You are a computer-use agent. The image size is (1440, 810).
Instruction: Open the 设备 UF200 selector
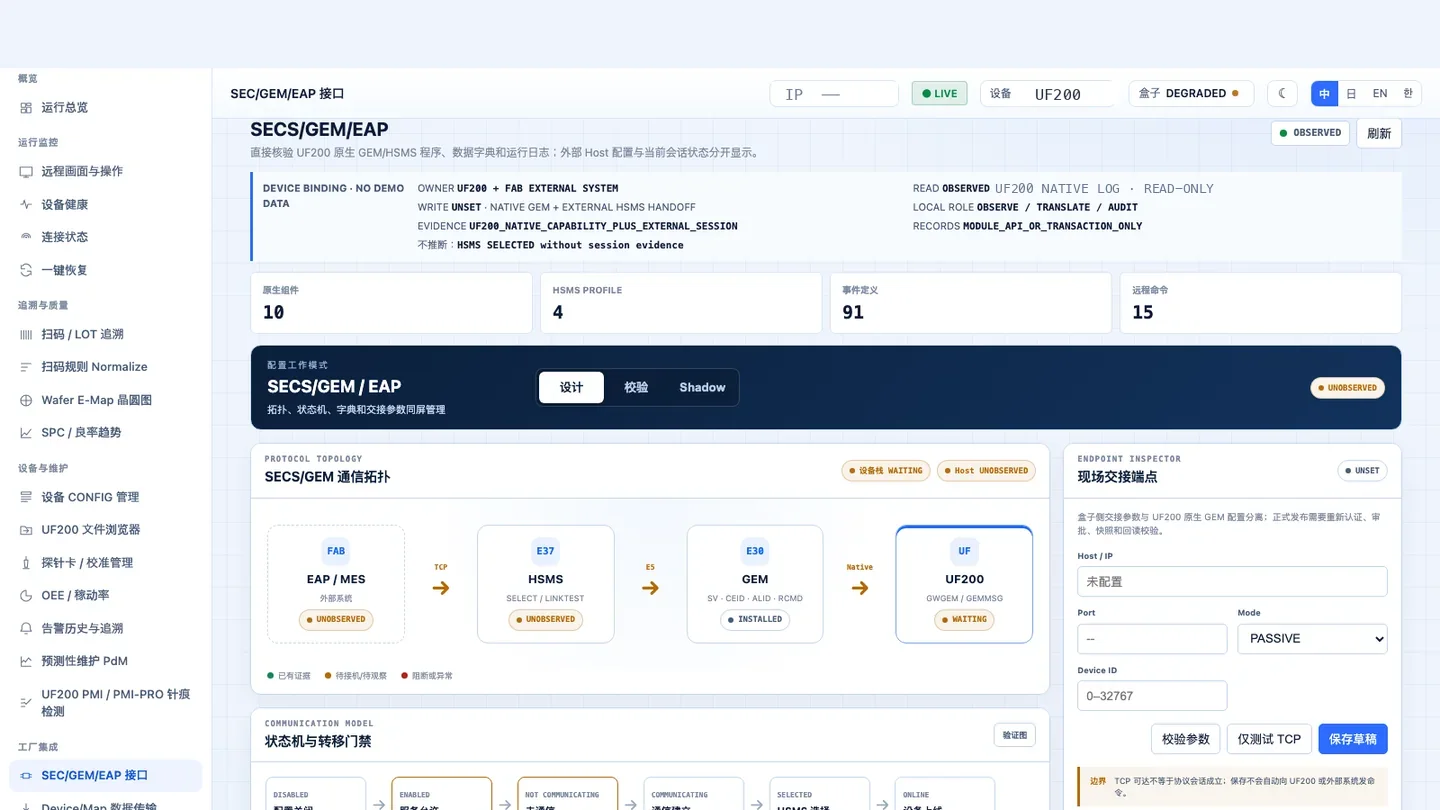(1048, 93)
